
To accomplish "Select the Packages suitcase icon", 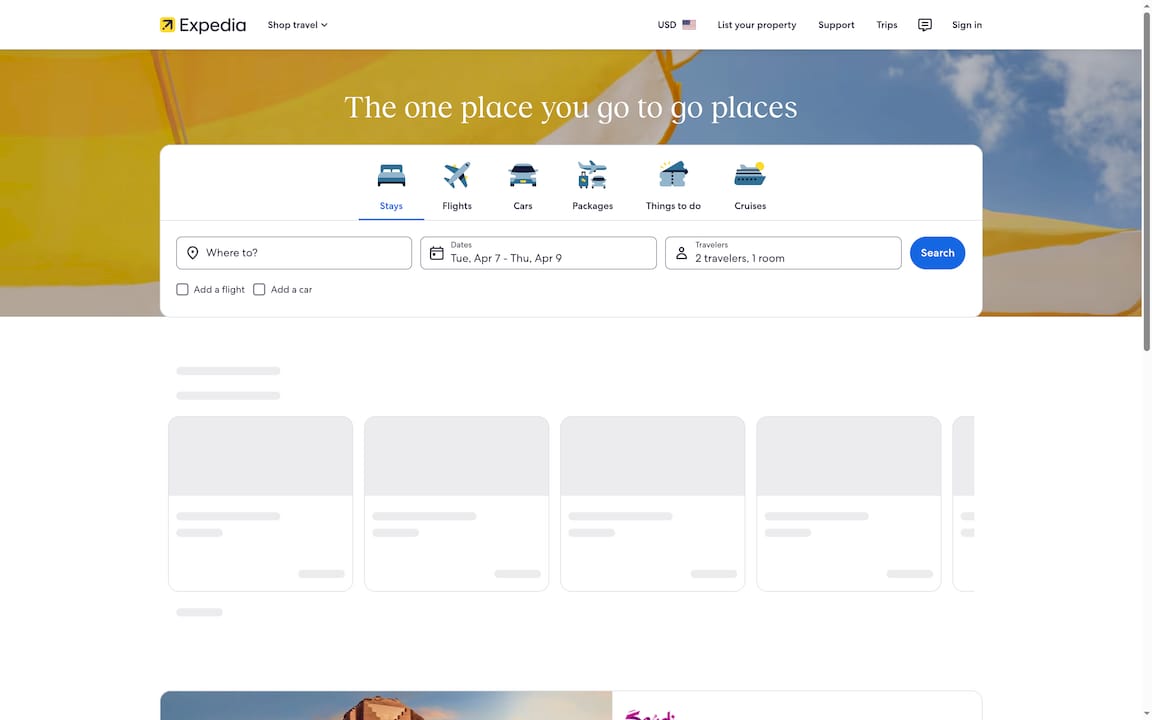I will click(592, 174).
